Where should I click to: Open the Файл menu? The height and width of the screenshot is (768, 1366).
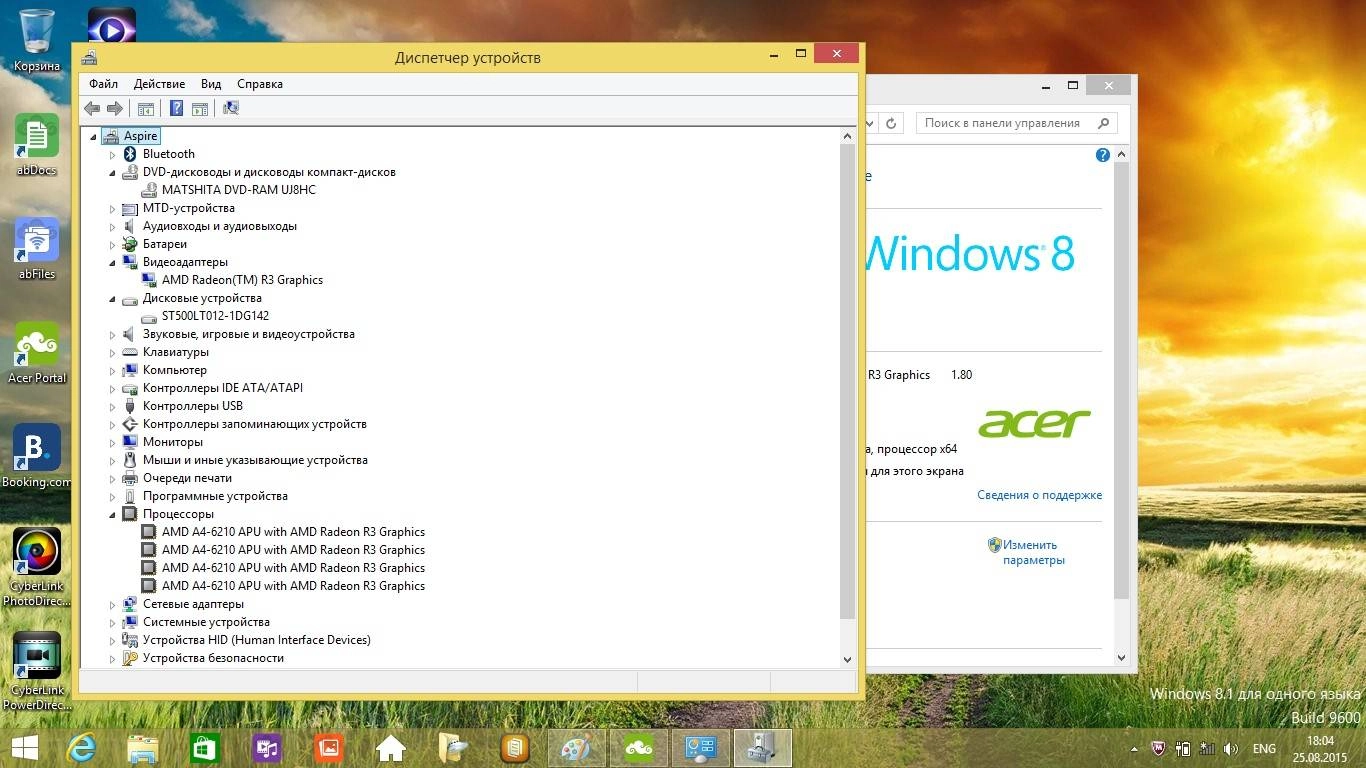coord(103,84)
